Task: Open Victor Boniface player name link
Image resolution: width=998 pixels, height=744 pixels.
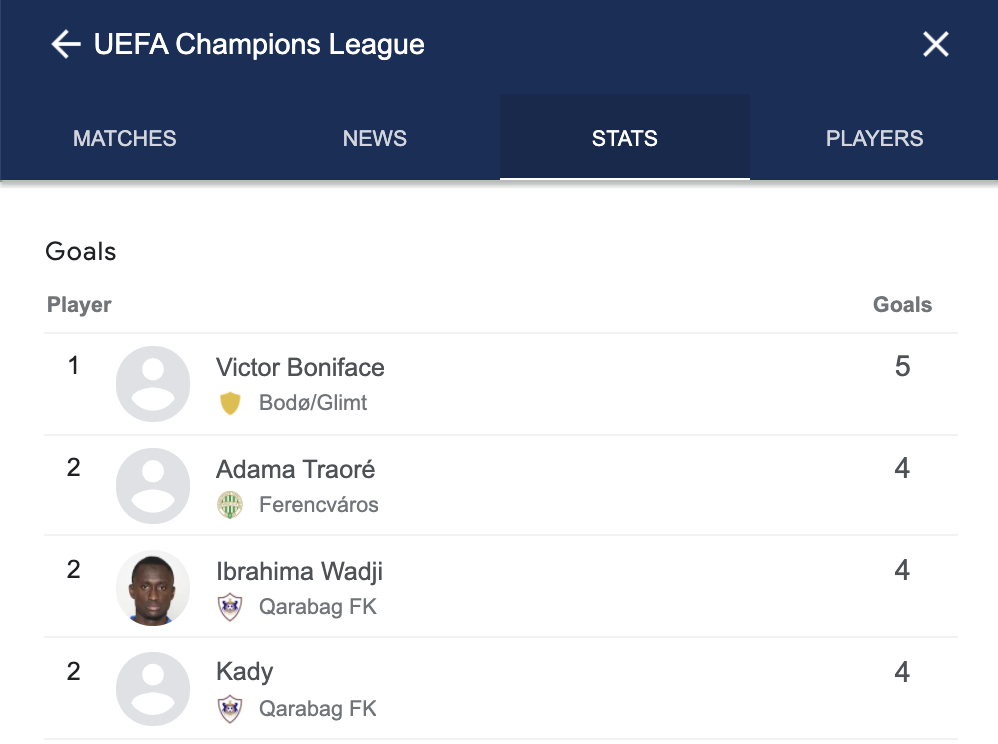Action: [x=300, y=367]
